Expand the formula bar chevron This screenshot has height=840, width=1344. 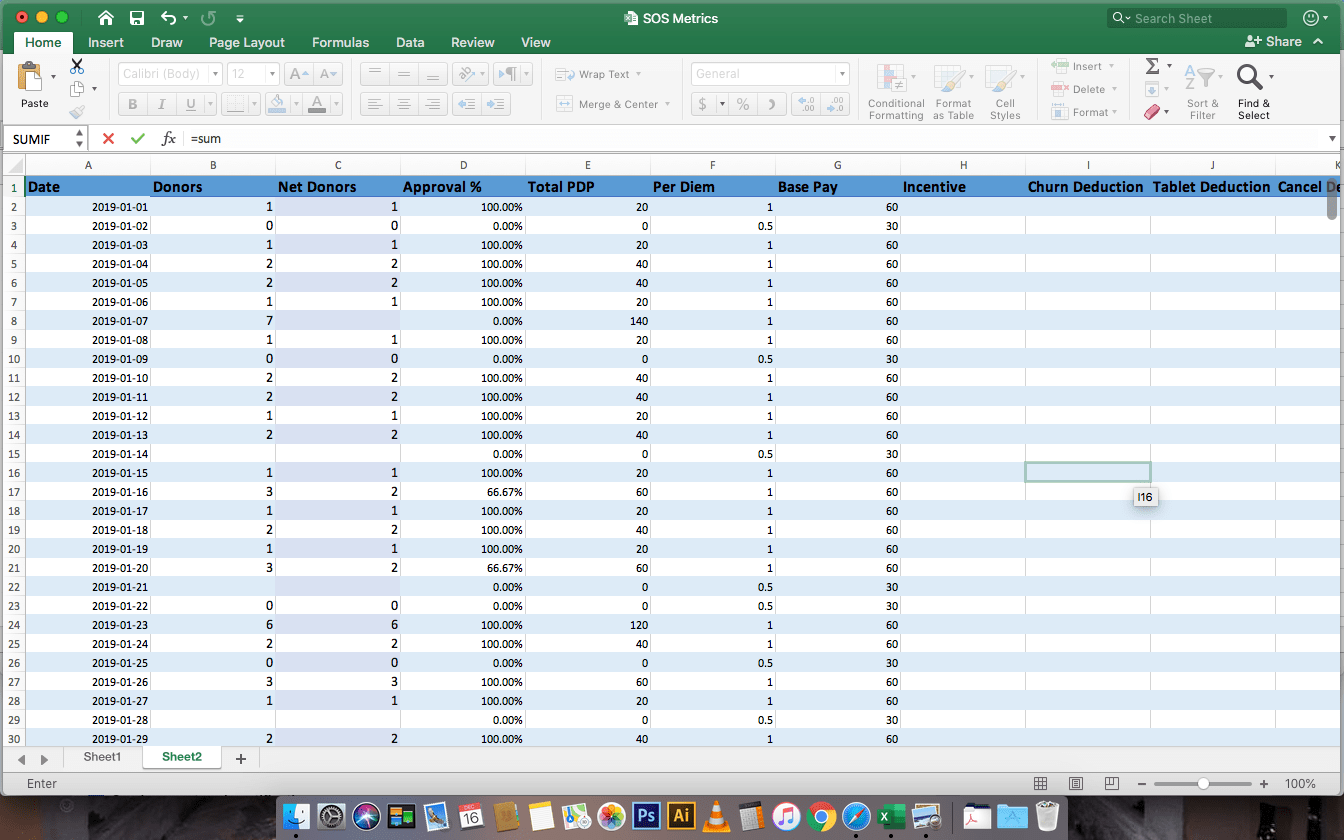click(x=1332, y=139)
